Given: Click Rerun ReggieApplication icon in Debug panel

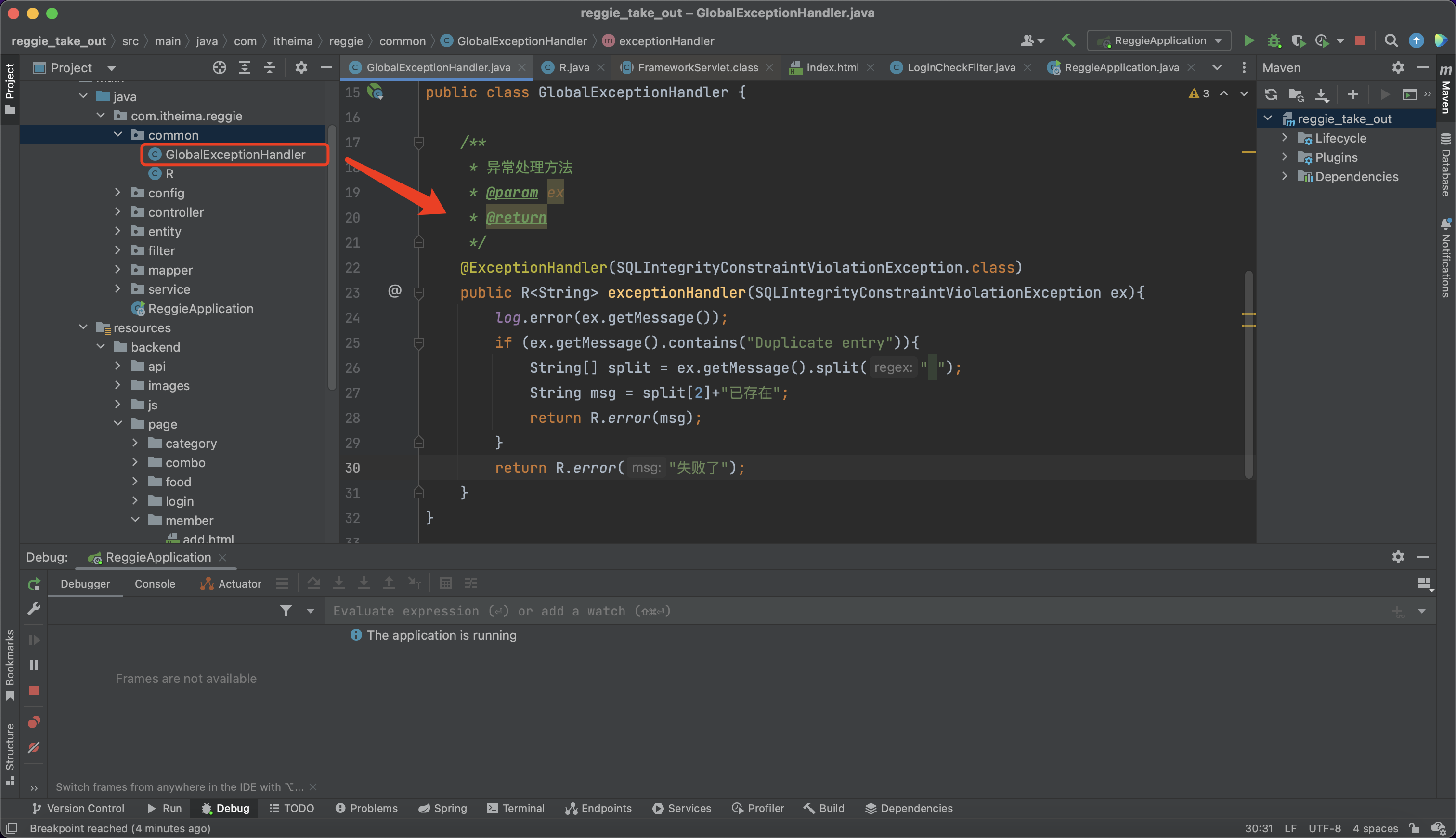Looking at the screenshot, I should pos(34,584).
